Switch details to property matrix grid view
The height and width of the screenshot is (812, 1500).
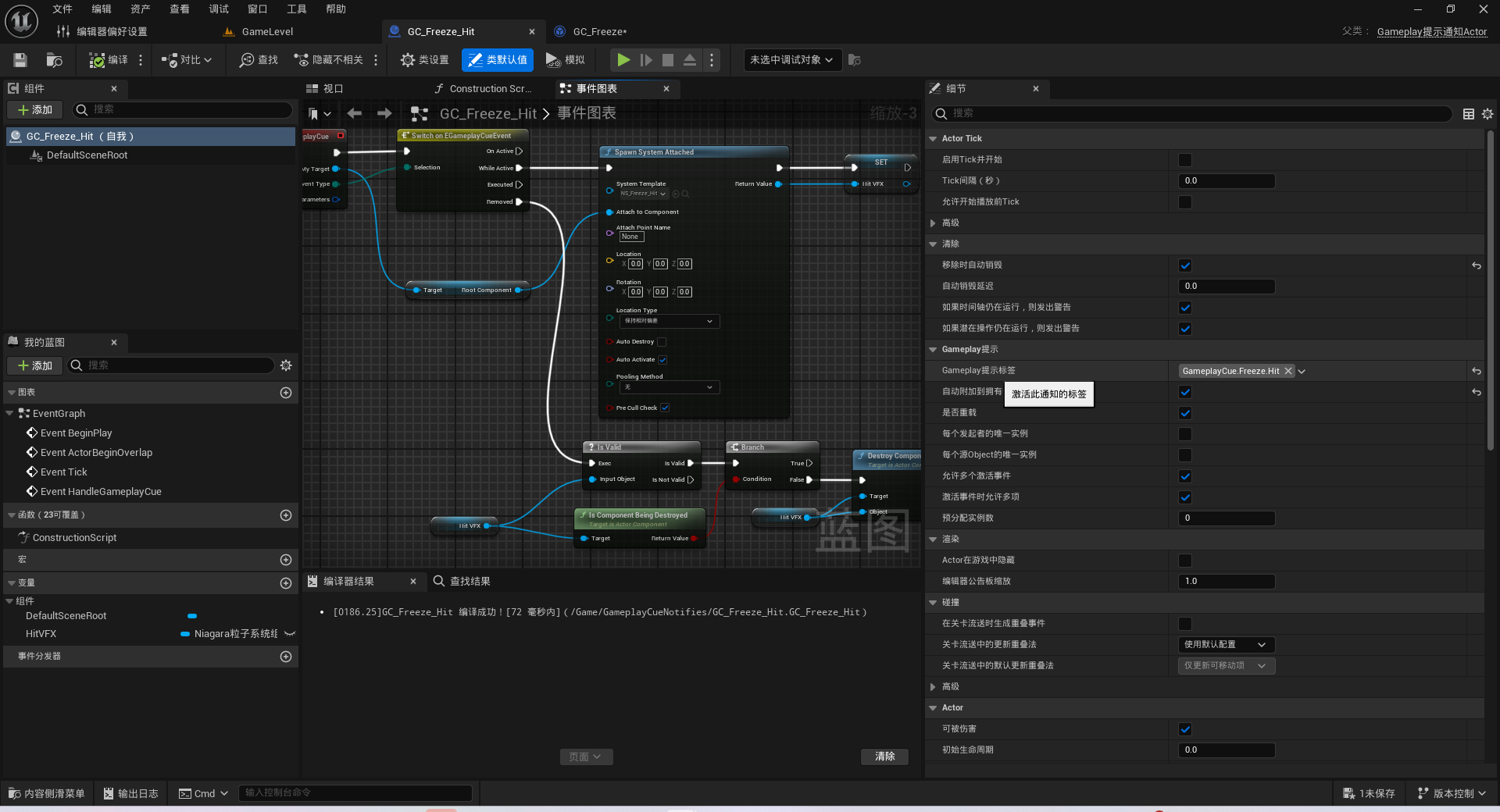(1469, 114)
